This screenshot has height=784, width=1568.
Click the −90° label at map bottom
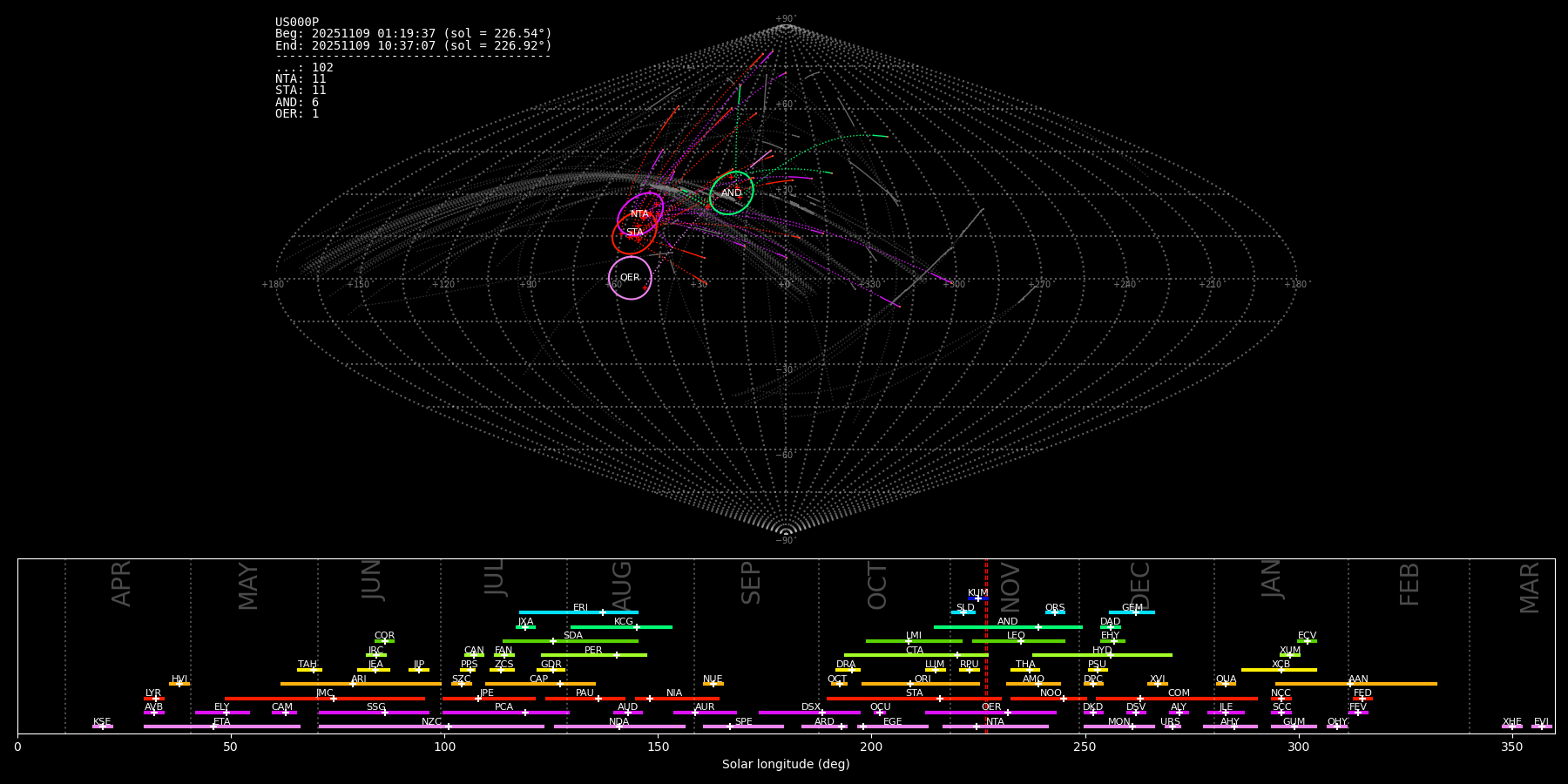tap(786, 541)
